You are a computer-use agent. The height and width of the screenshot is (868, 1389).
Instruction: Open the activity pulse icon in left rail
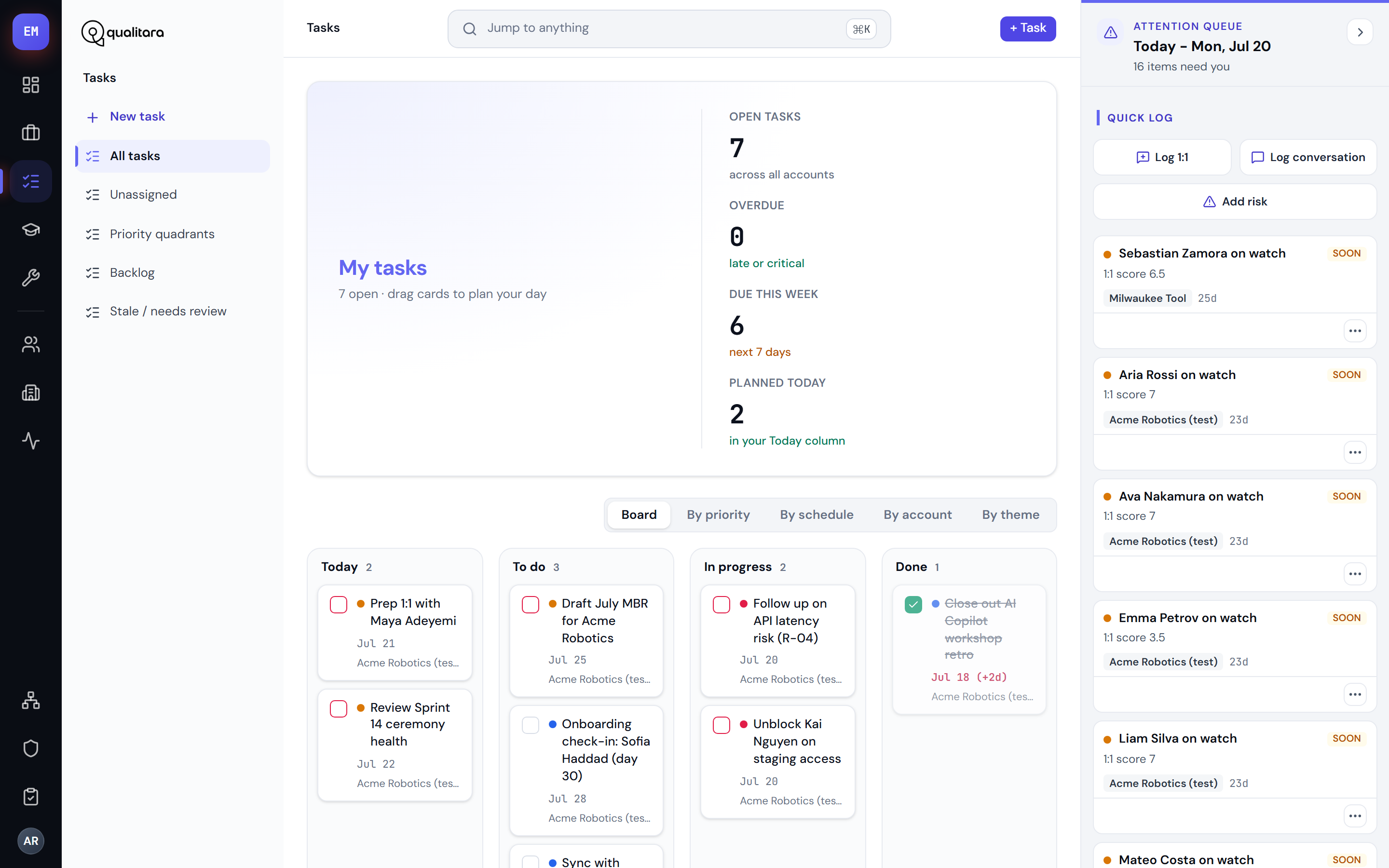(31, 441)
